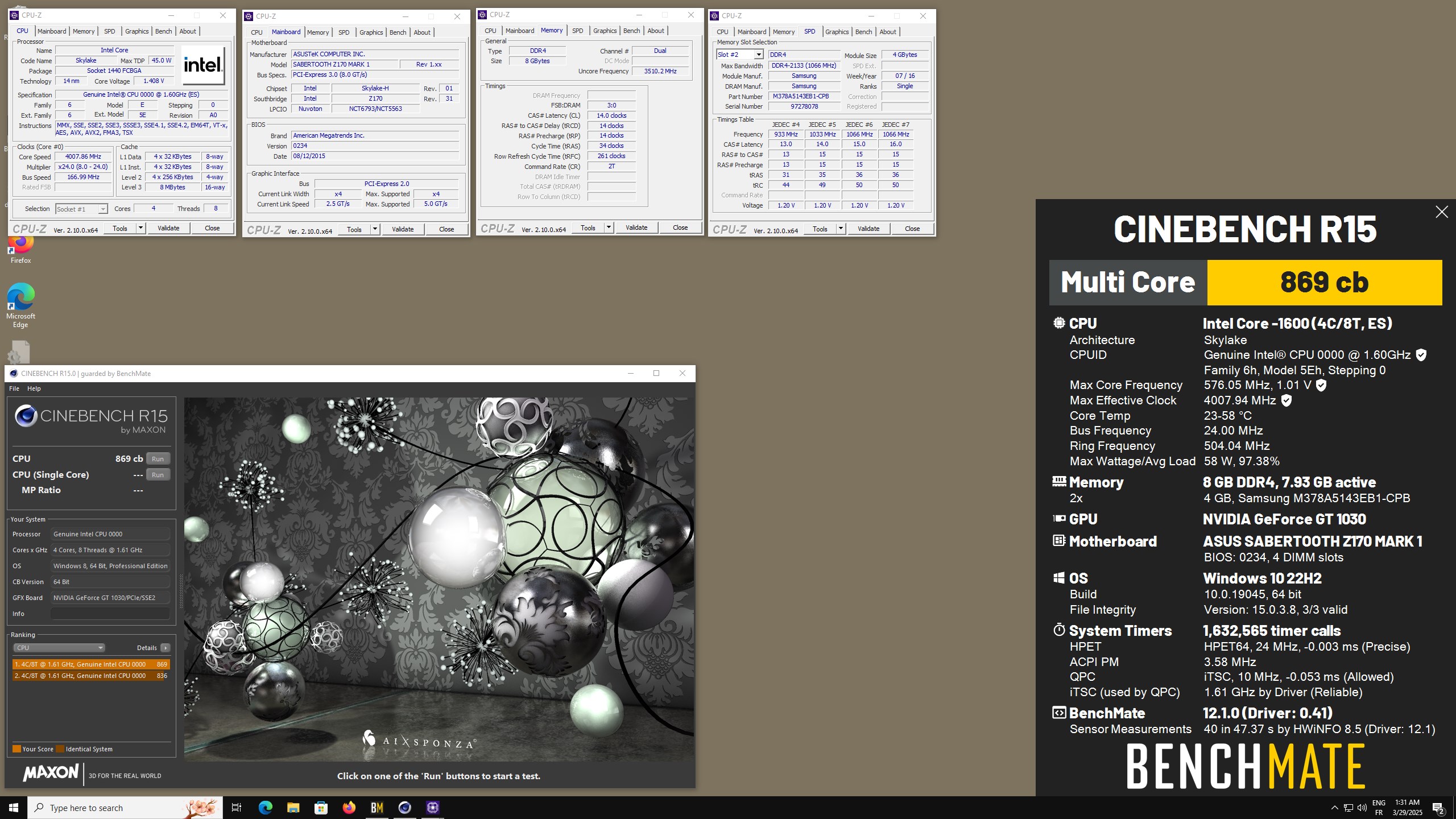This screenshot has height=819, width=1456.
Task: Close the BenchMate result overlay
Action: (x=1441, y=212)
